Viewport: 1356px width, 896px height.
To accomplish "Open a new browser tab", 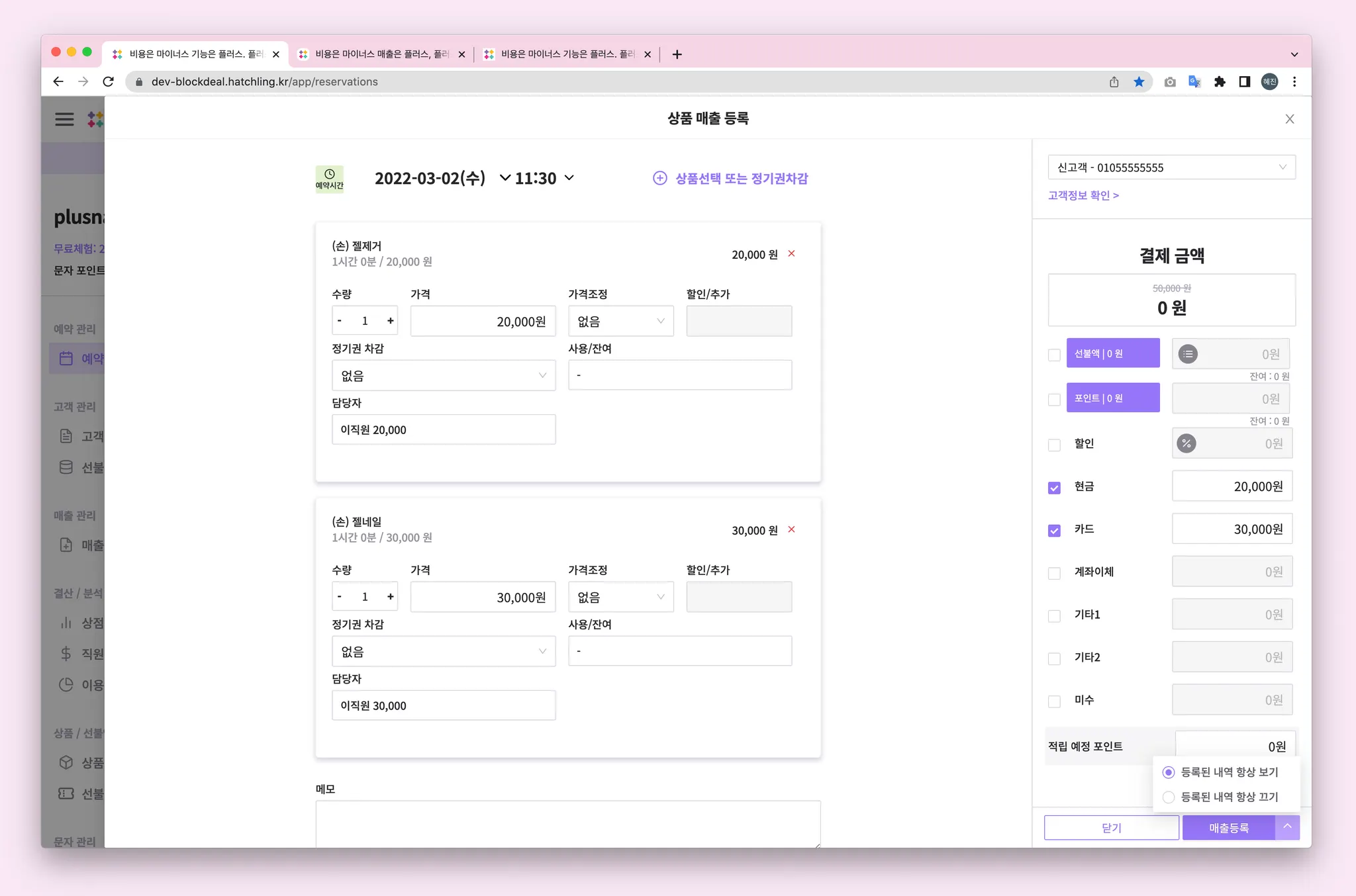I will tap(677, 54).
